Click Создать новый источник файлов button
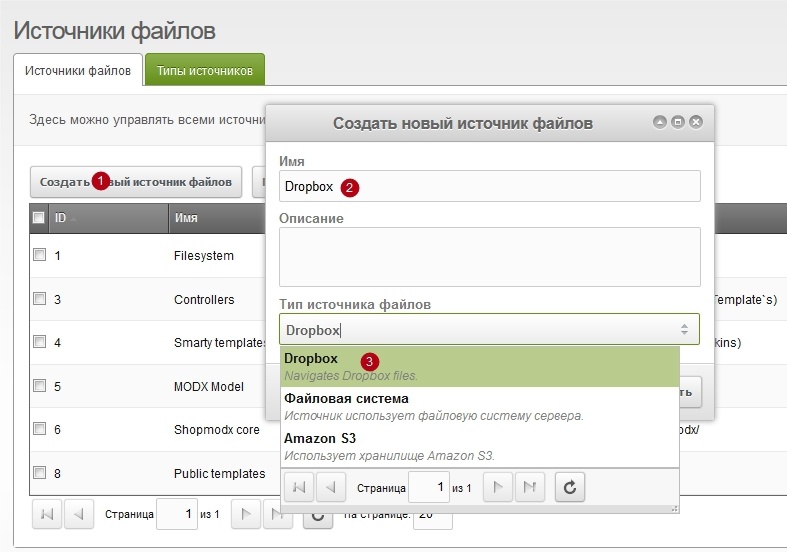 coord(136,182)
